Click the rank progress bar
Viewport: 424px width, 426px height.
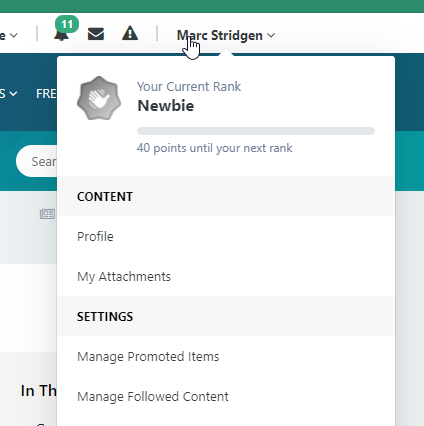click(x=256, y=131)
